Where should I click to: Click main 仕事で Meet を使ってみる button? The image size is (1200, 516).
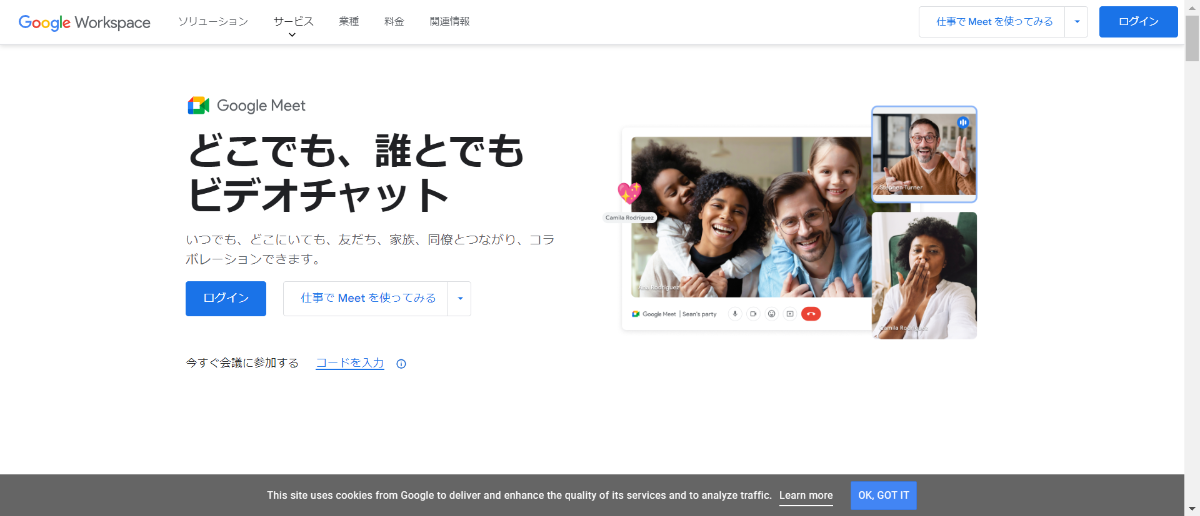pos(366,298)
